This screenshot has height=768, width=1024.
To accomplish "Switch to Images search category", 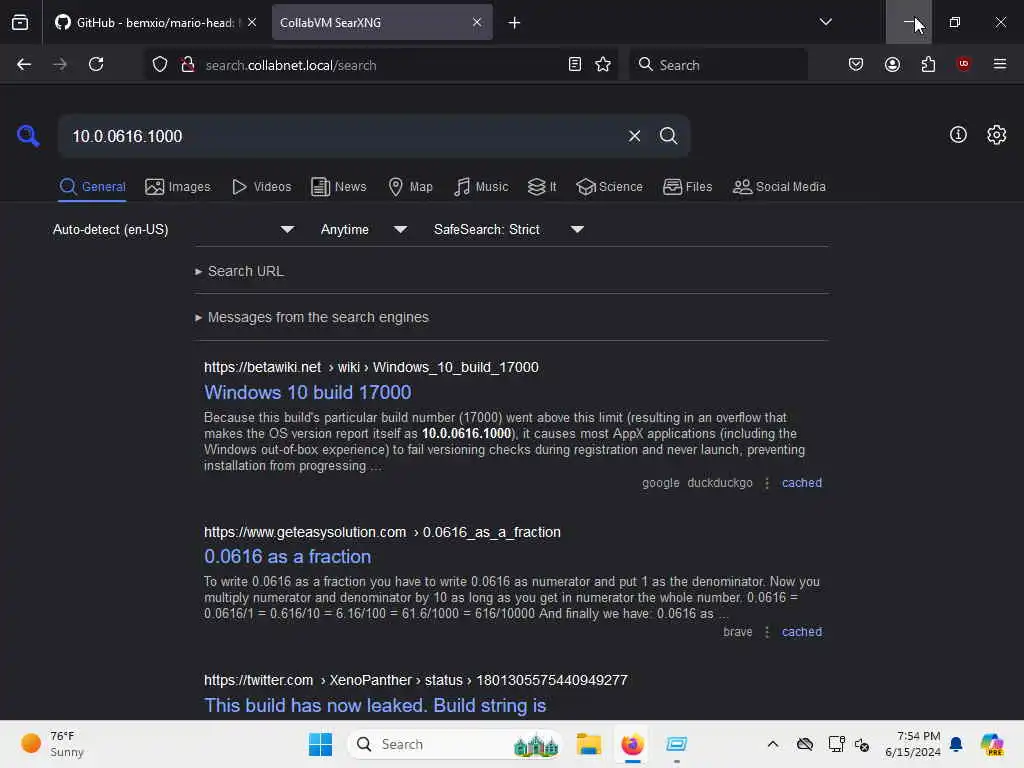I will (x=178, y=187).
